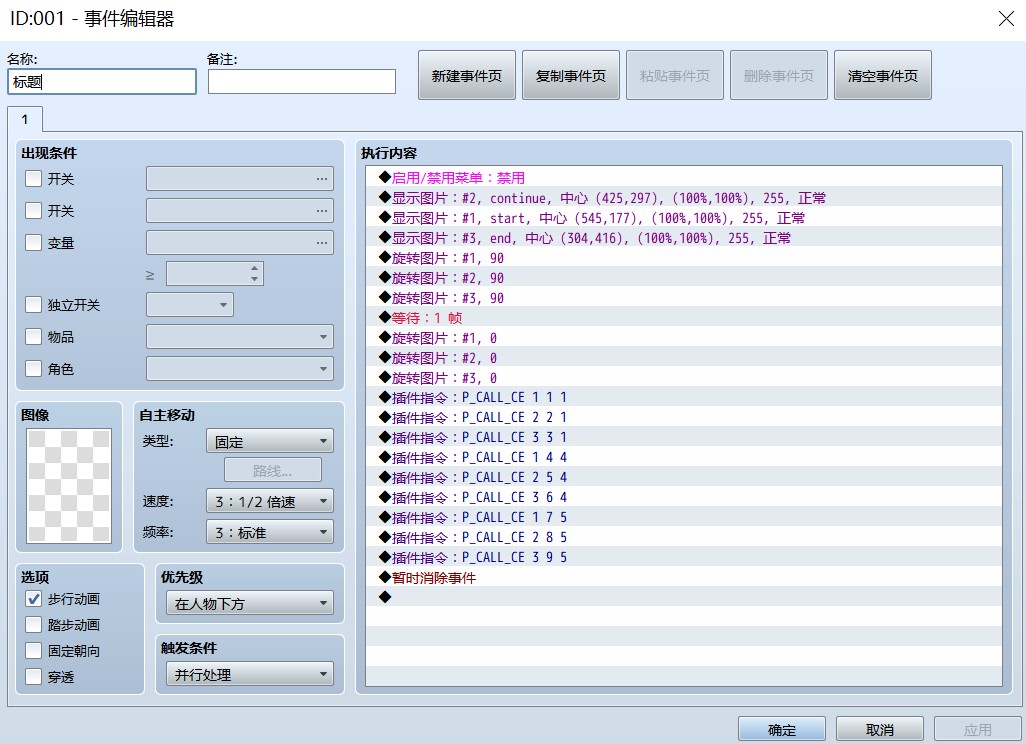Select plugin command P_CALL_CE 2 8 5
The width and height of the screenshot is (1026, 744).
pyautogui.click(x=684, y=537)
